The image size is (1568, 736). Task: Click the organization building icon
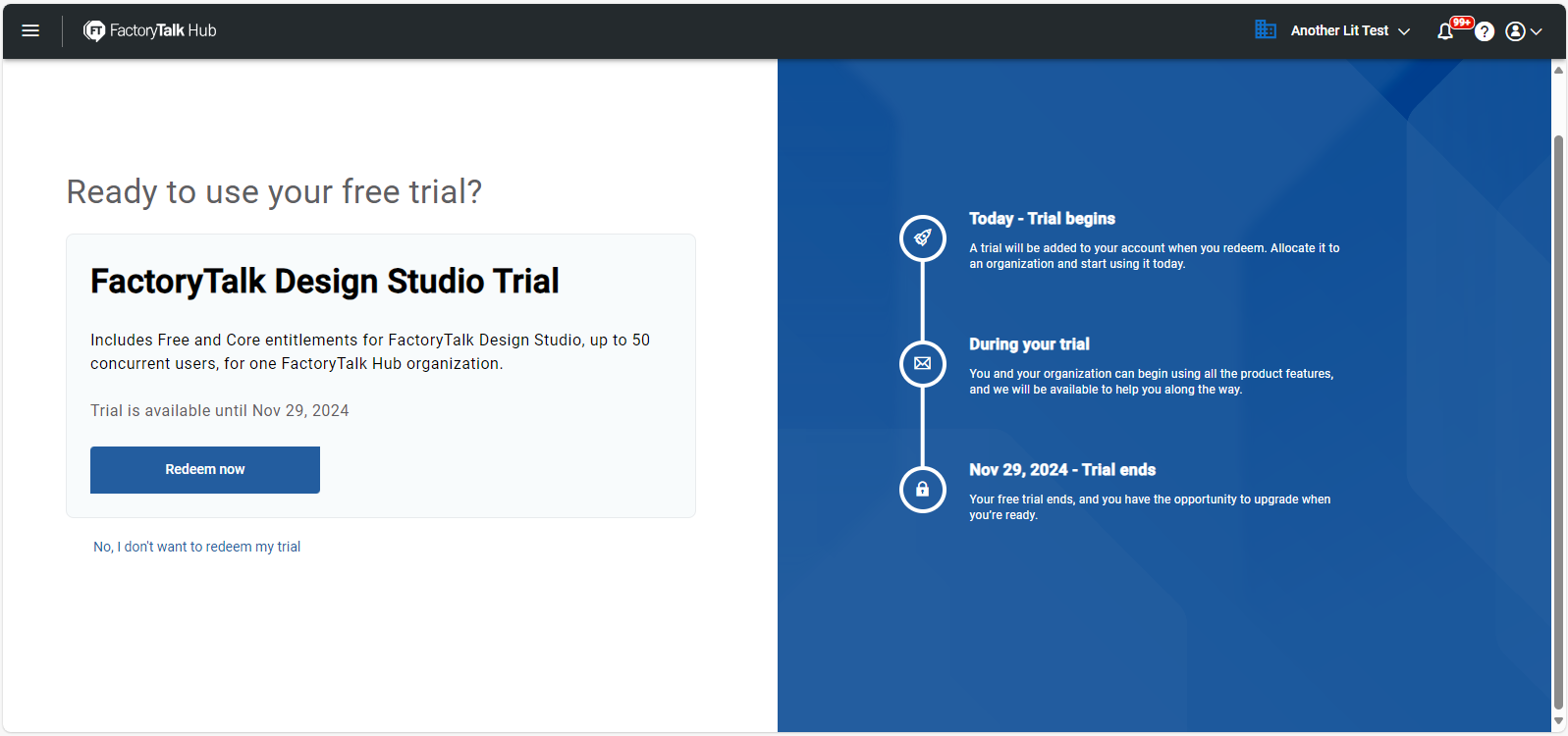tap(1266, 29)
